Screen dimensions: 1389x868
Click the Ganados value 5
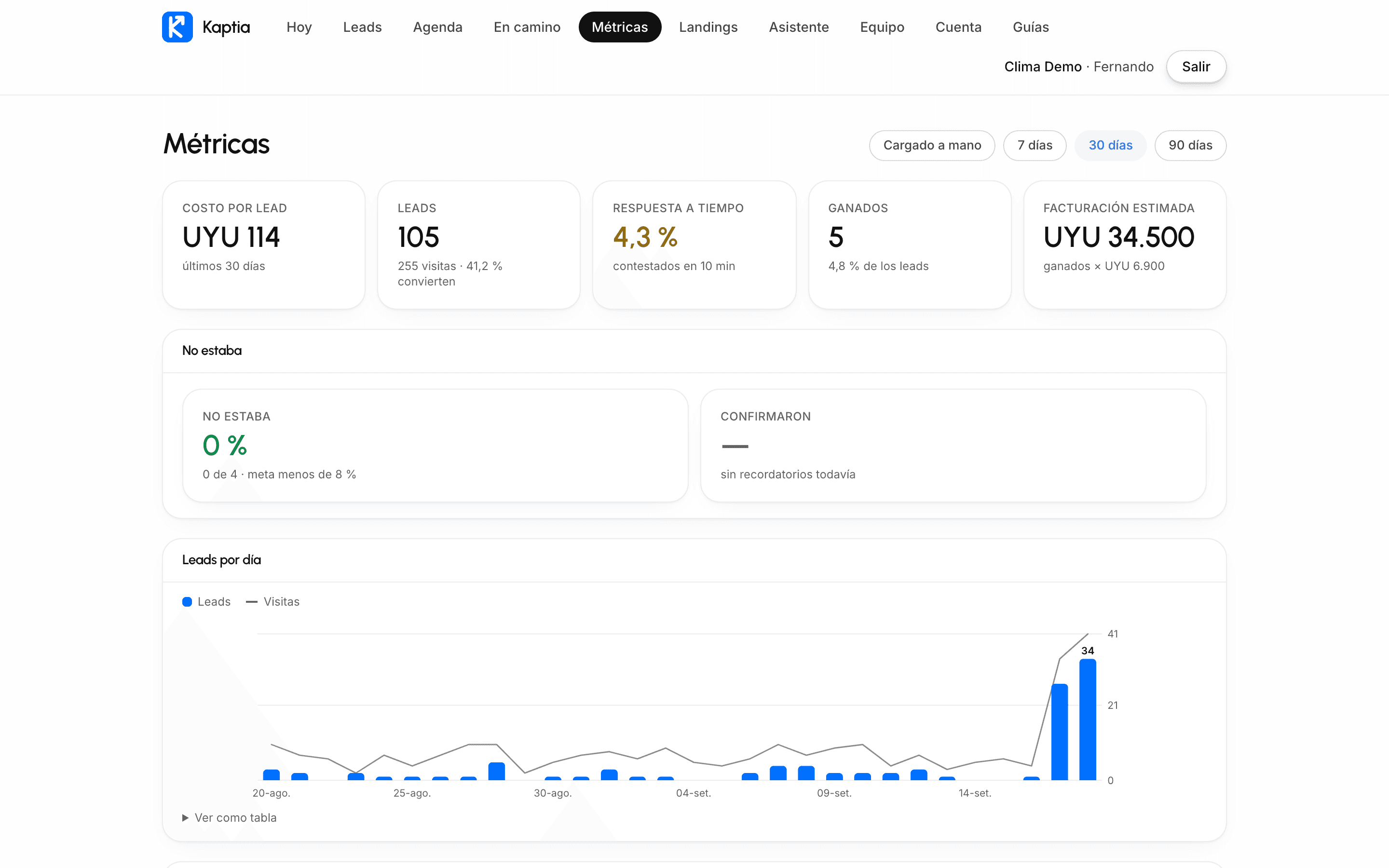point(836,237)
